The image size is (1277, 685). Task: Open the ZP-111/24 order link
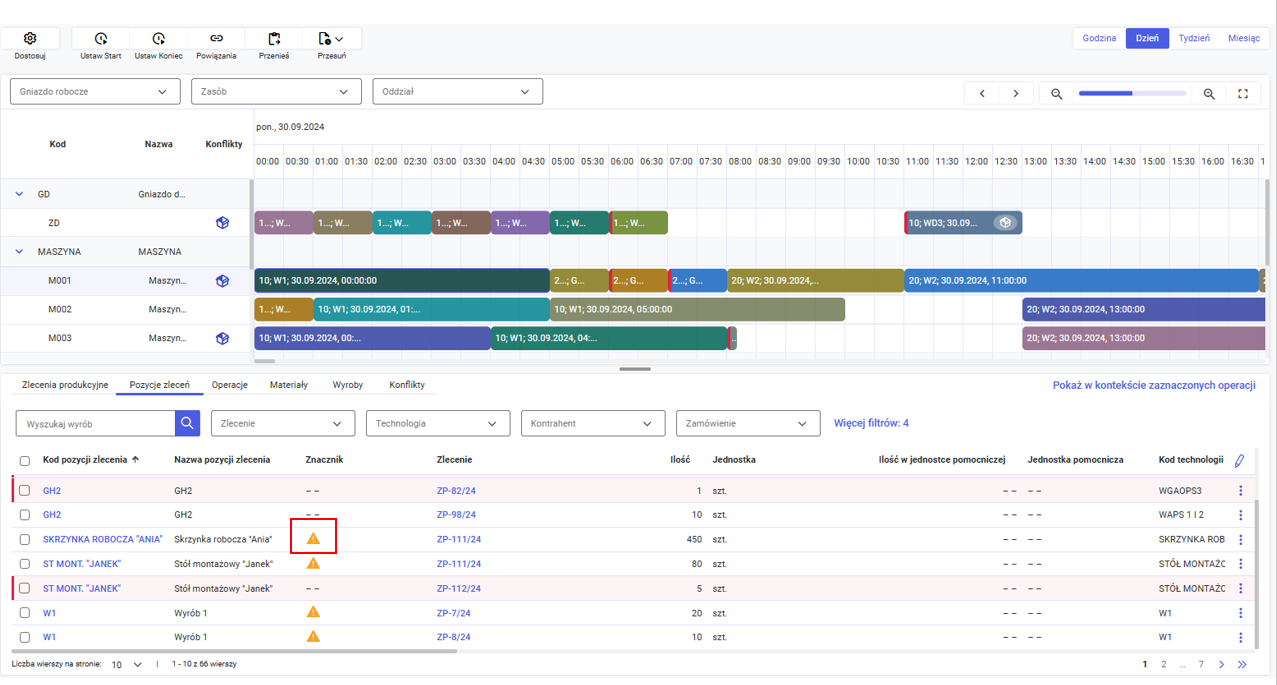[x=459, y=540]
